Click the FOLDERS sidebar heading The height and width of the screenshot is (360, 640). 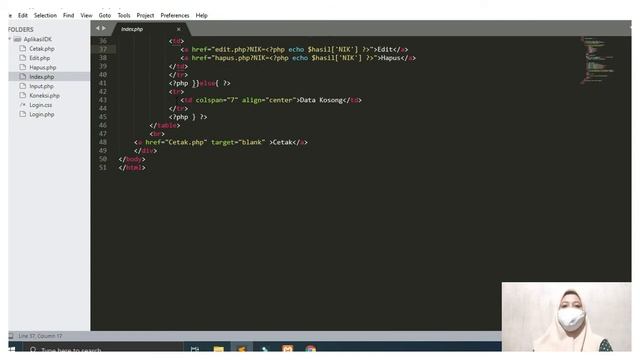21,30
